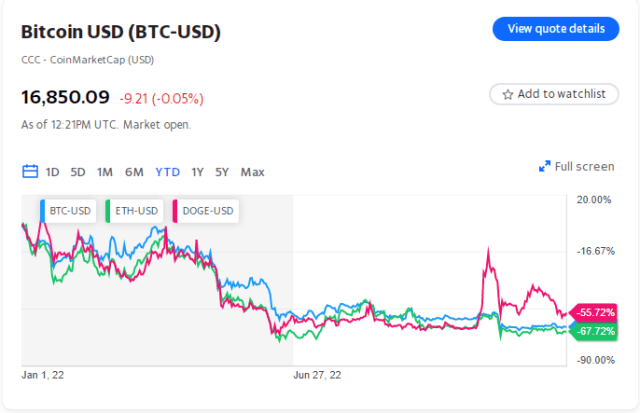Image resolution: width=640 pixels, height=413 pixels.
Task: Show the 5Y chart range
Action: click(x=222, y=172)
